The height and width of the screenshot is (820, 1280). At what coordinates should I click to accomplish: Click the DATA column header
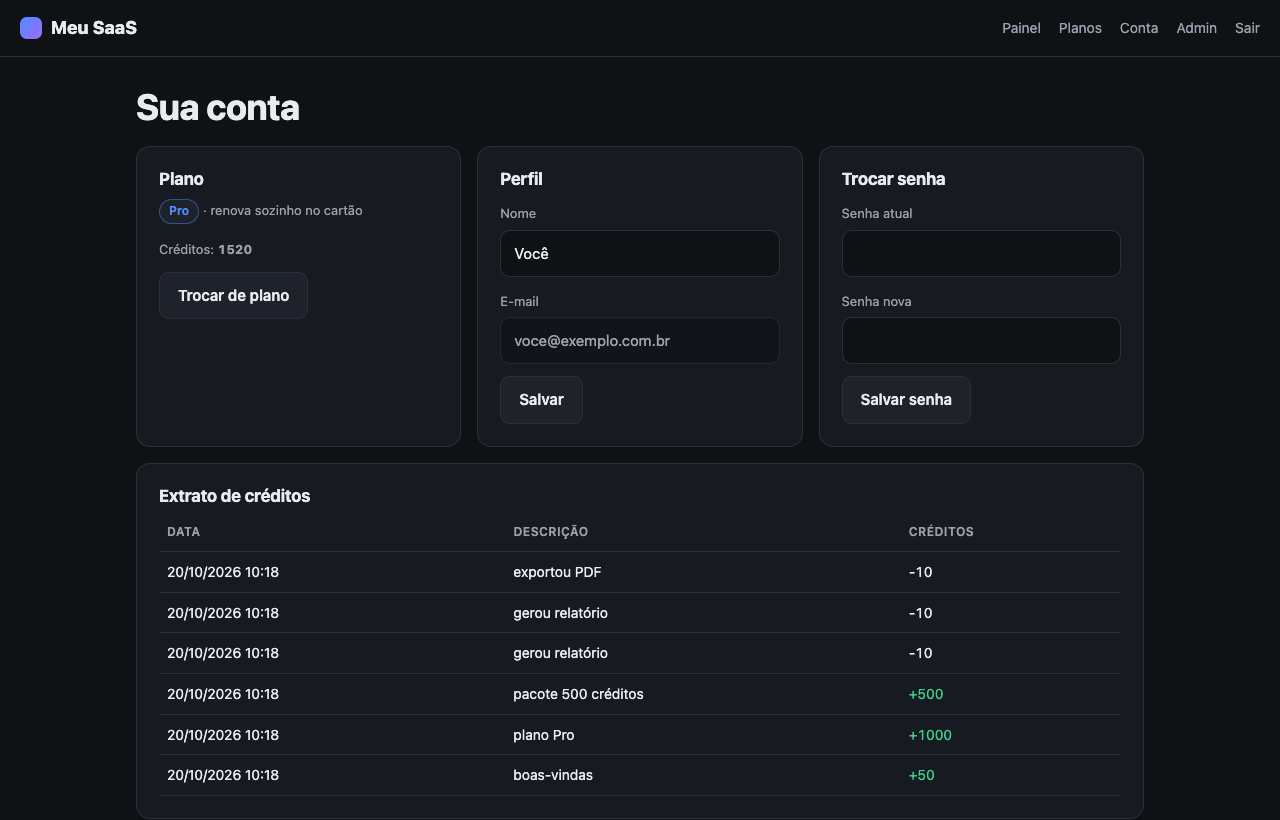coord(184,532)
